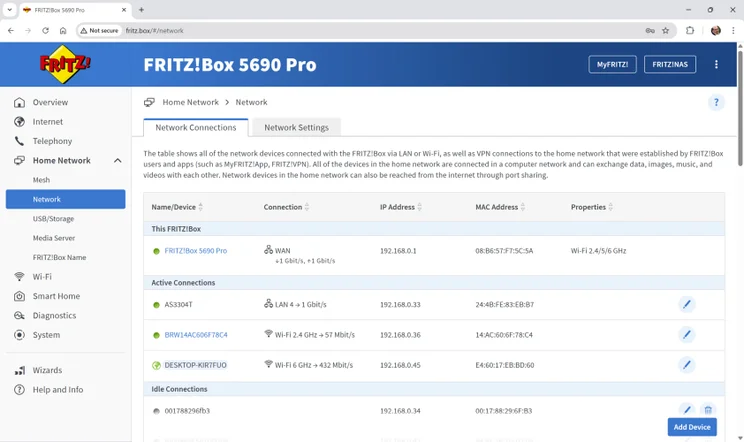Open the FRITZ!Box 5690 Pro link

click(x=195, y=251)
